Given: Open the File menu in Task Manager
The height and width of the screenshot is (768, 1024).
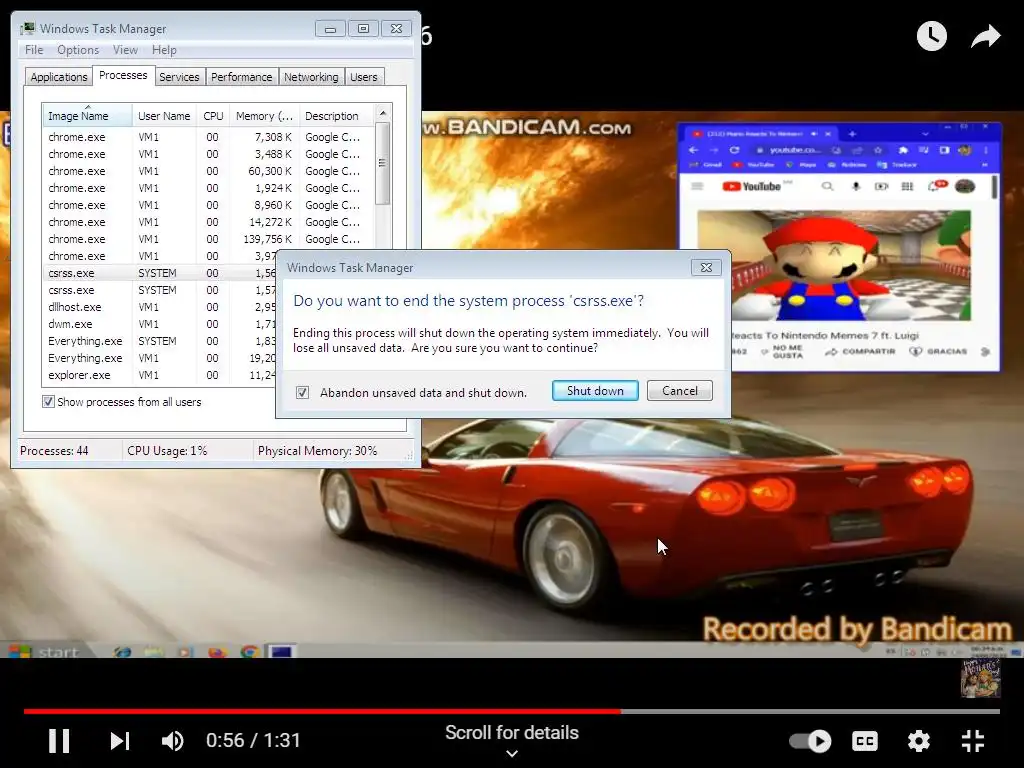Looking at the screenshot, I should (34, 50).
